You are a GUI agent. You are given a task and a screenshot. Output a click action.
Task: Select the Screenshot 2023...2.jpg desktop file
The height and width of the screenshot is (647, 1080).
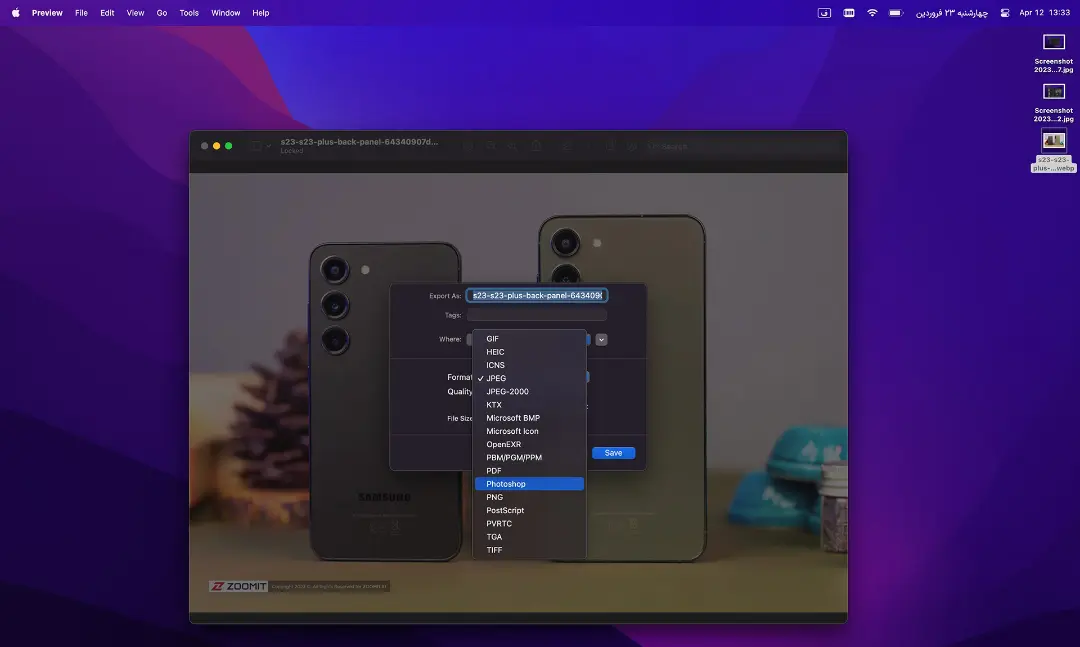click(1053, 102)
